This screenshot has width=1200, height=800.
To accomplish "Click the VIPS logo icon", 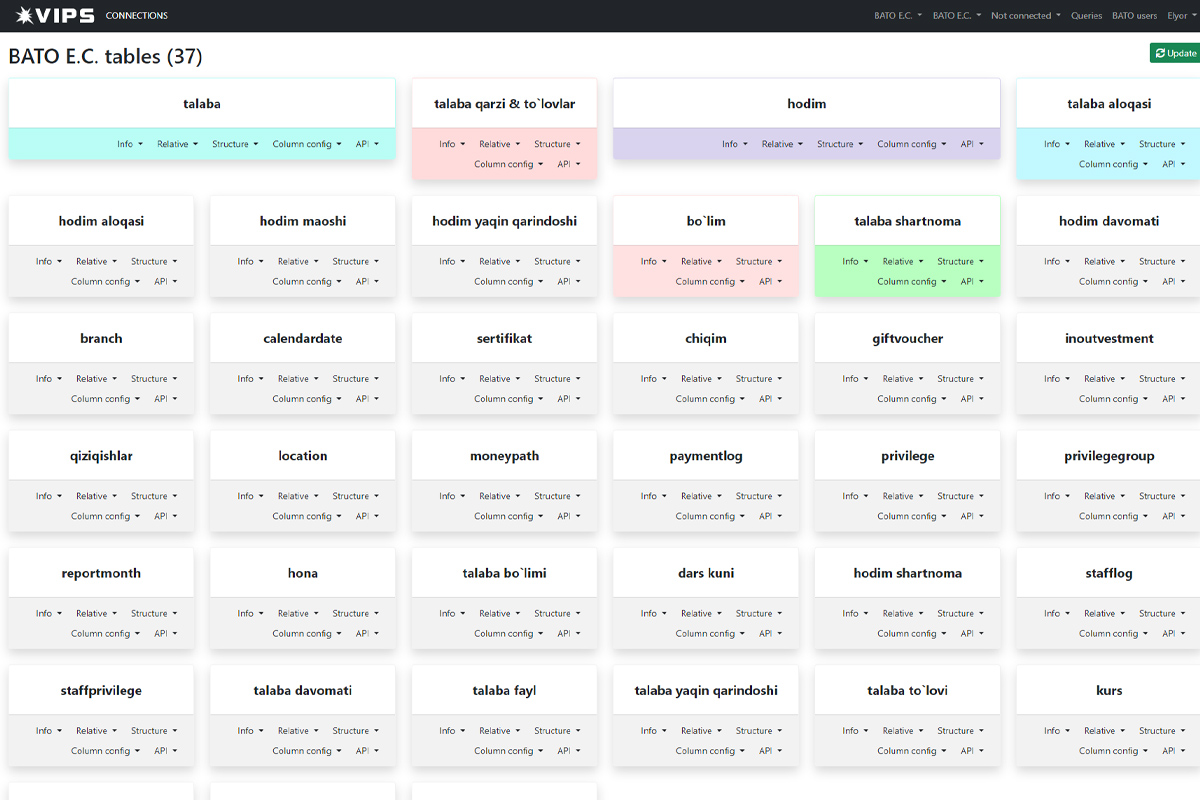I will click(x=24, y=15).
